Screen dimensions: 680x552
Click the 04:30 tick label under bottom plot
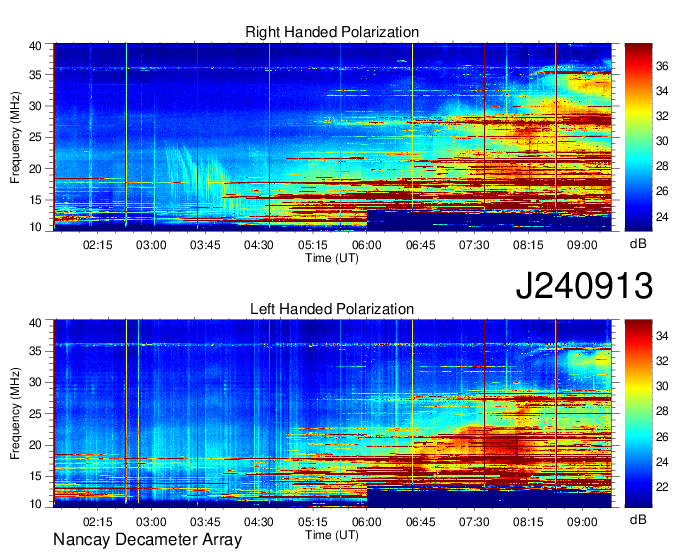[259, 522]
